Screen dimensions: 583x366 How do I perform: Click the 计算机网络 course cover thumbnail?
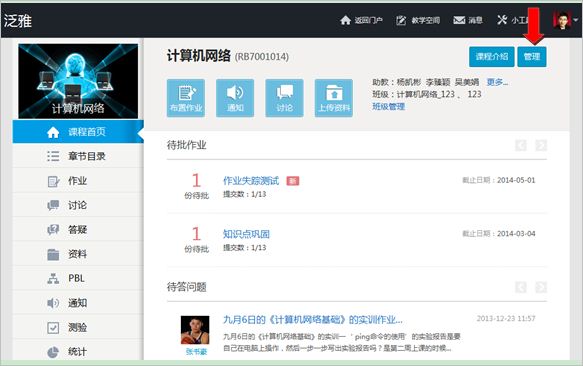[78, 81]
